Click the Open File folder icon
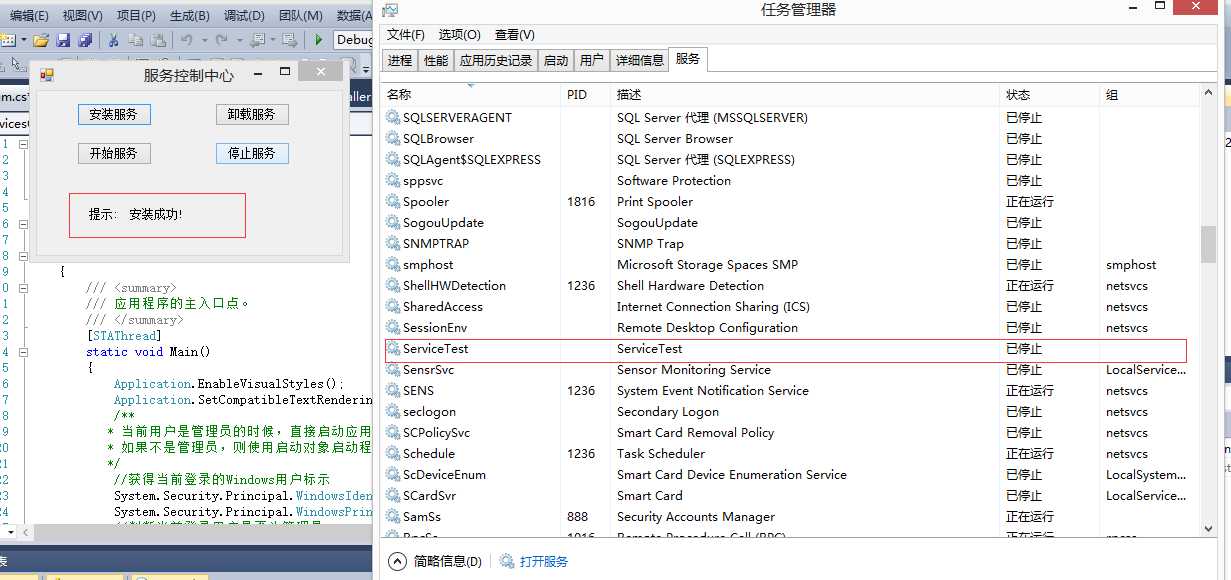Image resolution: width=1231 pixels, height=580 pixels. pos(41,40)
